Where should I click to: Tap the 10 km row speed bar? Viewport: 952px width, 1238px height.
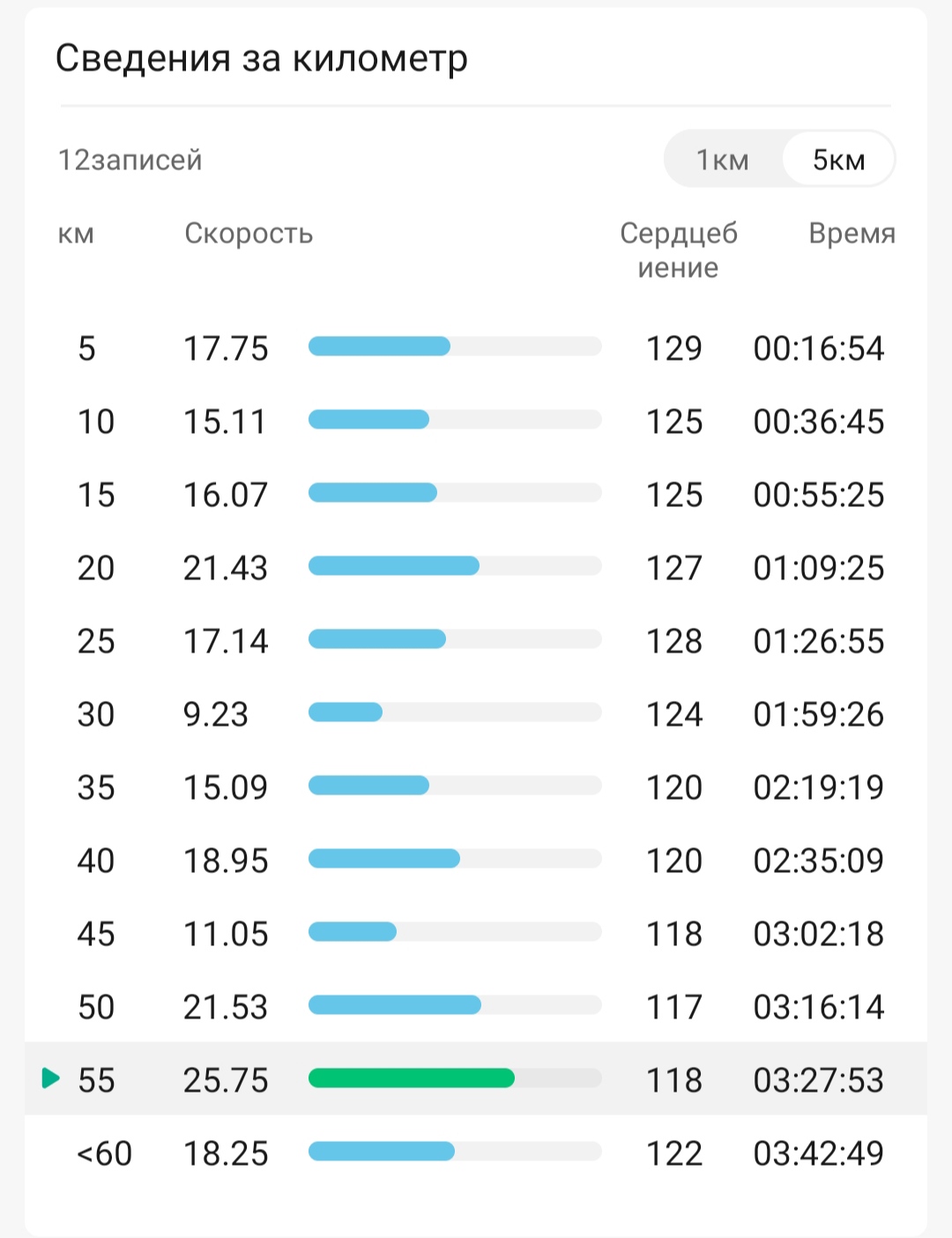pos(455,420)
